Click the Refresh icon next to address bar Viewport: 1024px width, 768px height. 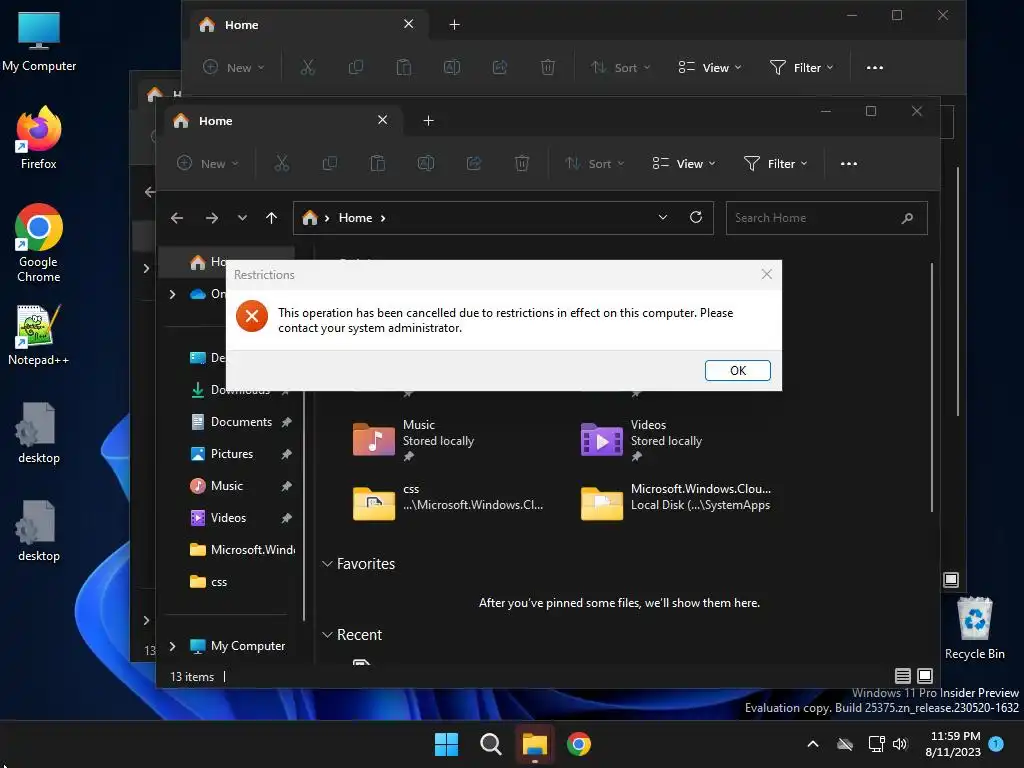tap(696, 217)
